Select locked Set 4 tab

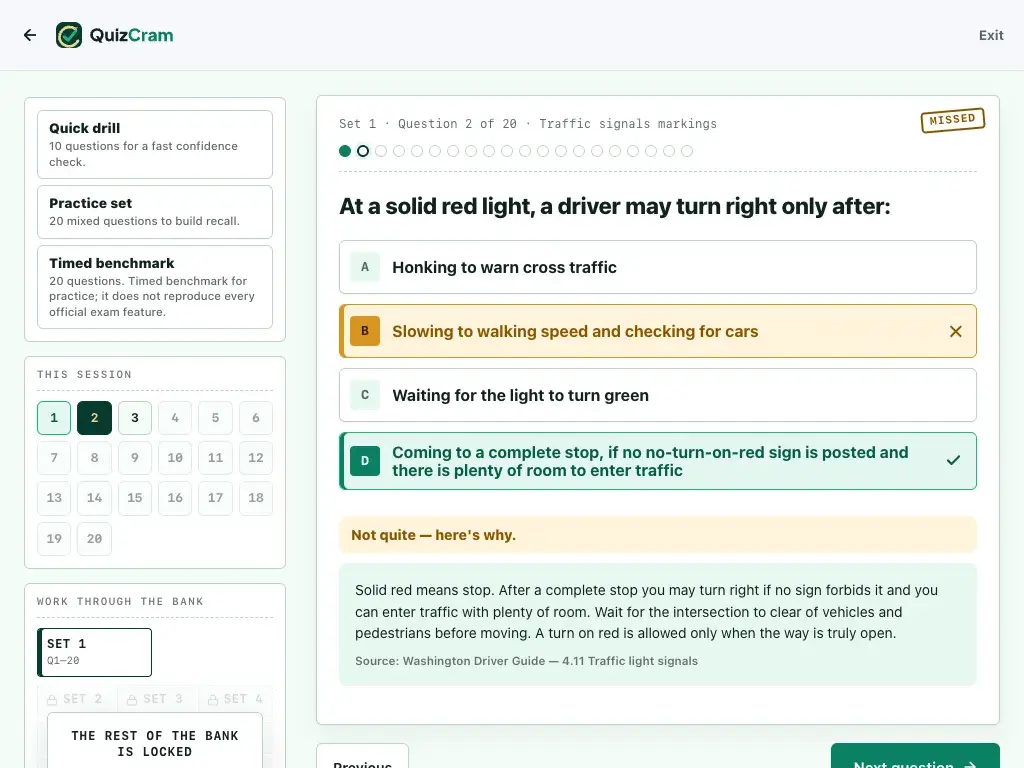click(x=236, y=699)
